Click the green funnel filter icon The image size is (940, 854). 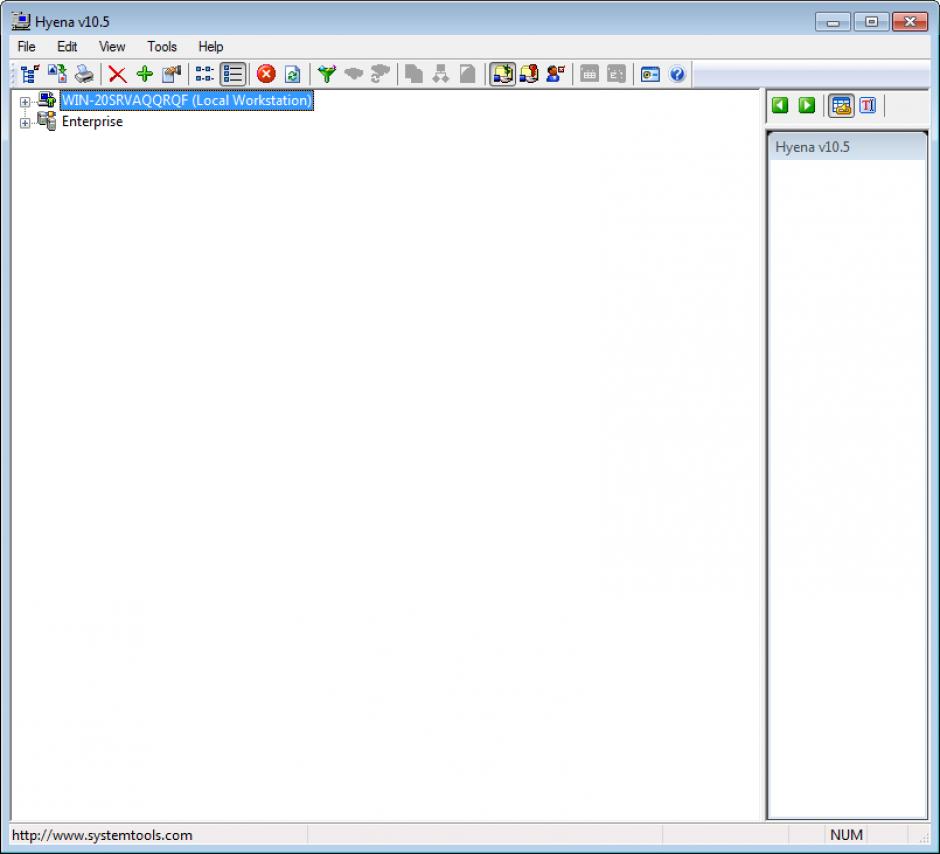pyautogui.click(x=326, y=74)
